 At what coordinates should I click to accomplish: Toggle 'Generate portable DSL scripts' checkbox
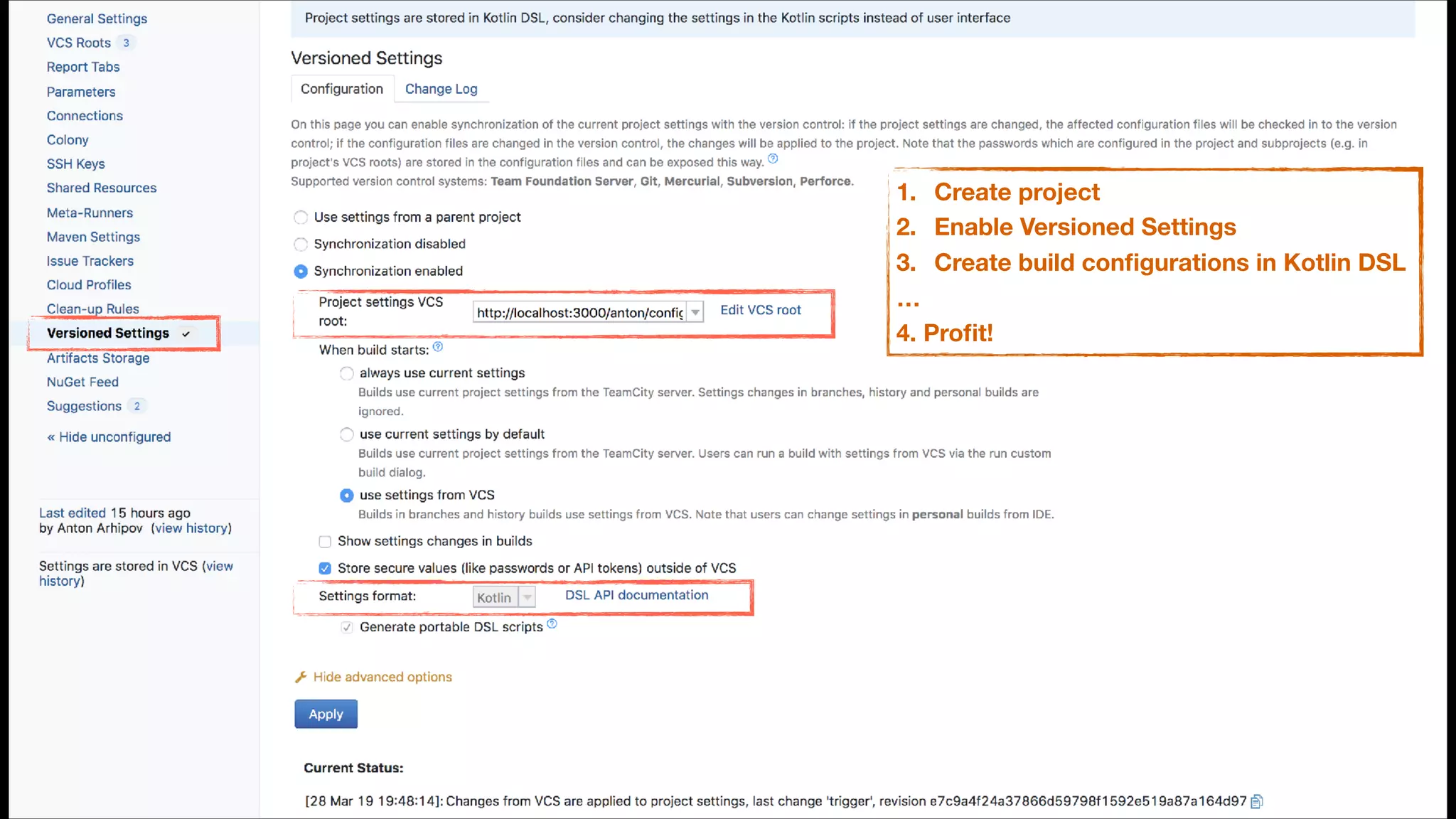click(347, 627)
